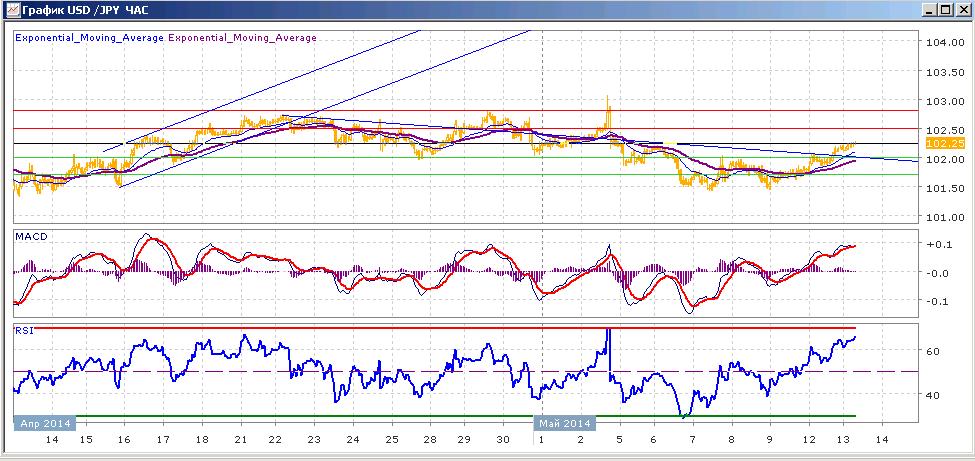Click date label 28 on time axis
The height and width of the screenshot is (461, 975).
tap(428, 440)
